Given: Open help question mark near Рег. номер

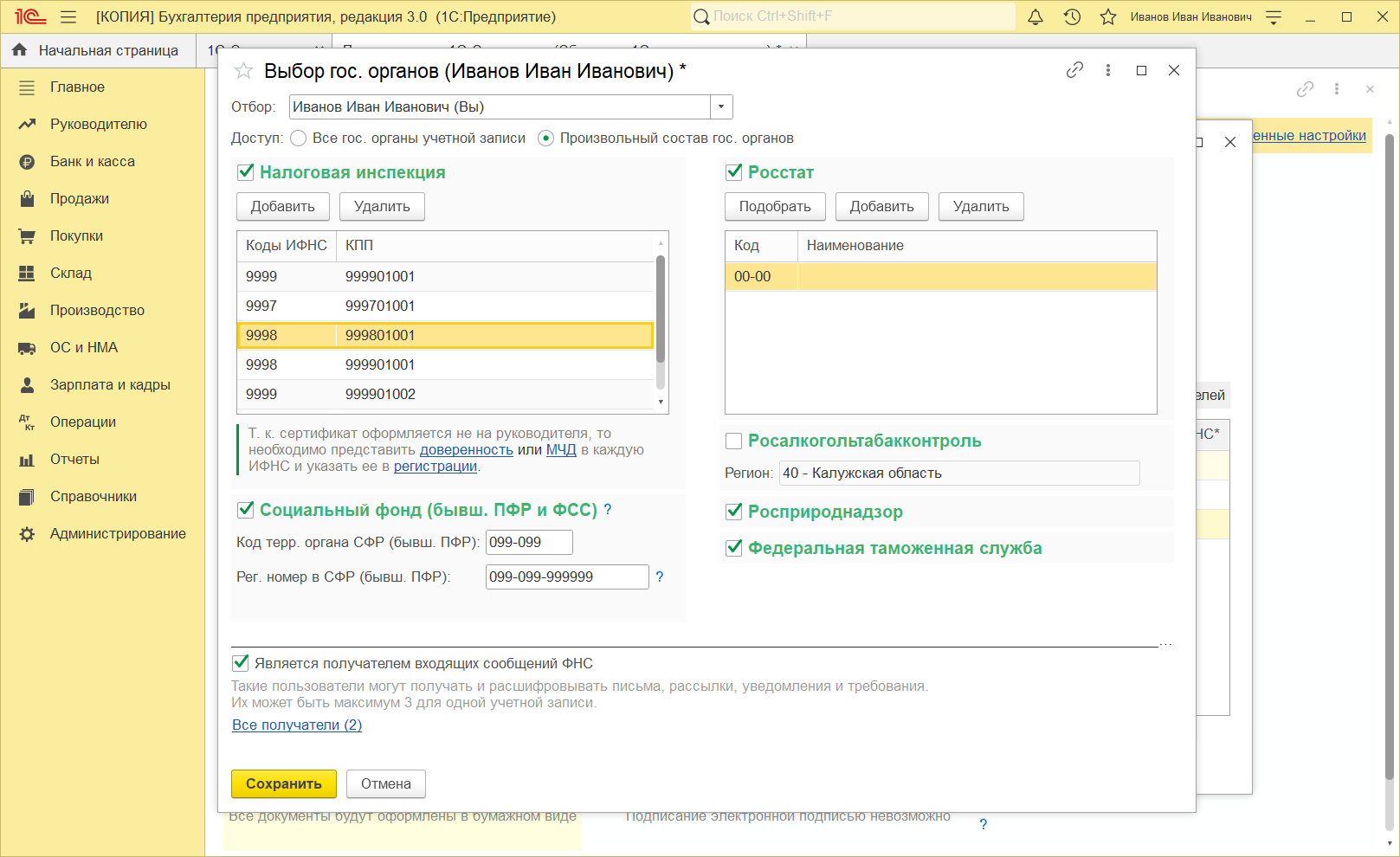Looking at the screenshot, I should 660,577.
